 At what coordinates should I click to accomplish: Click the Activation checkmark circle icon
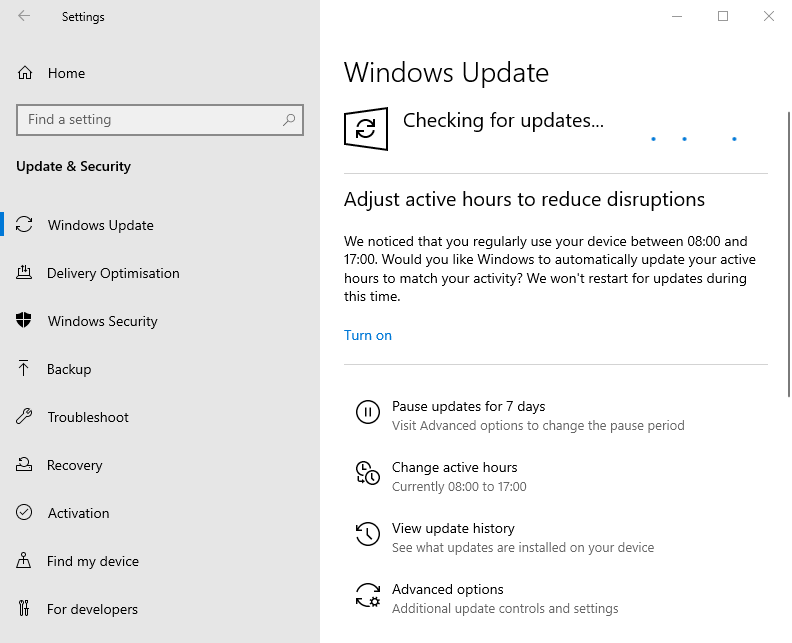[x=24, y=512]
